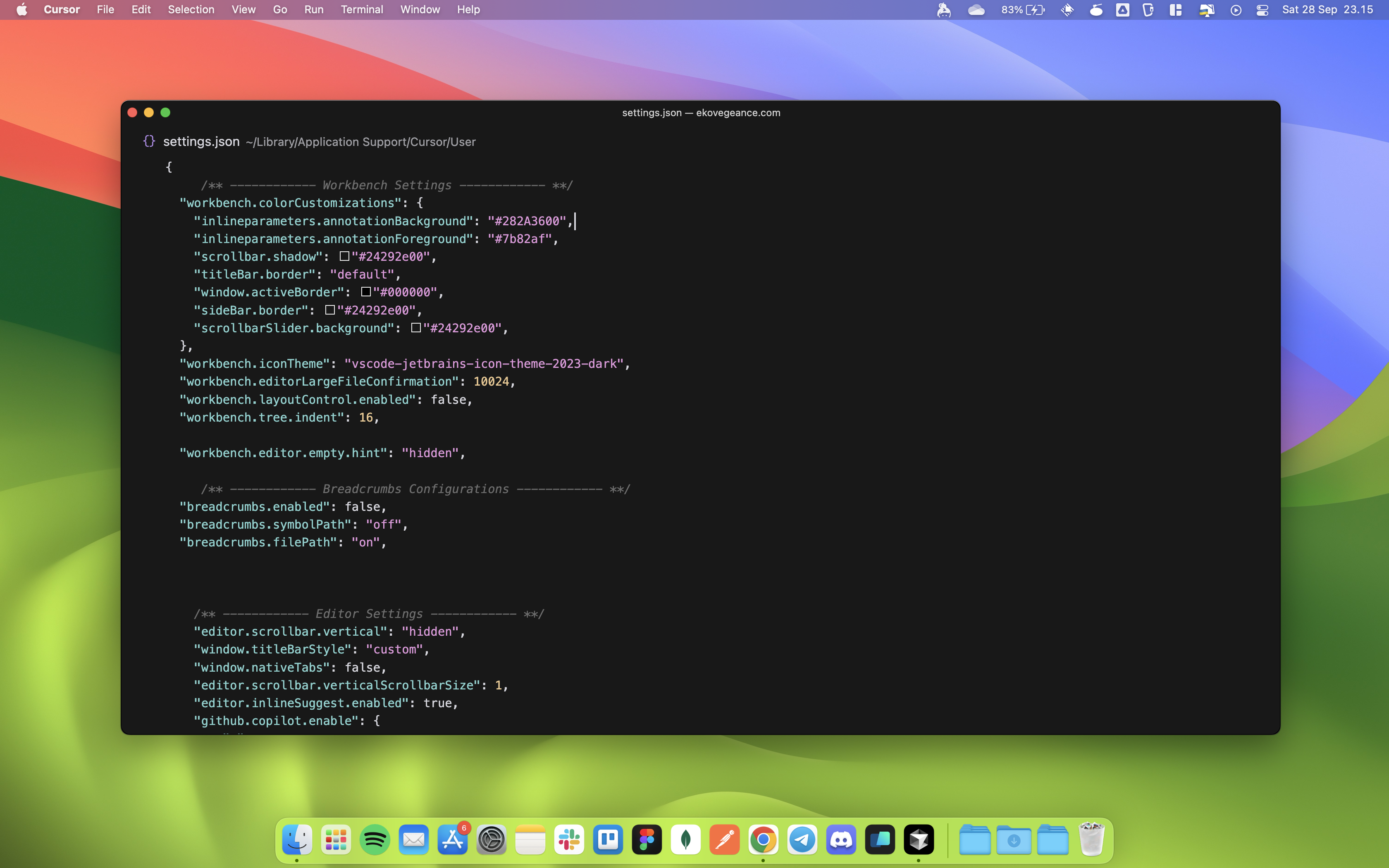This screenshot has height=868, width=1389.
Task: Open Spotify from the dock
Action: point(375,840)
